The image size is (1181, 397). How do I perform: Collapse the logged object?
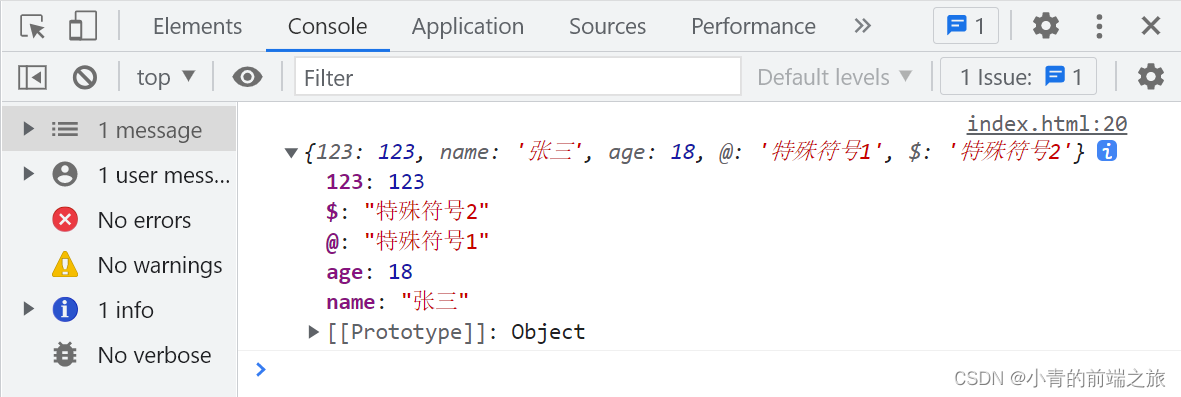pyautogui.click(x=291, y=153)
